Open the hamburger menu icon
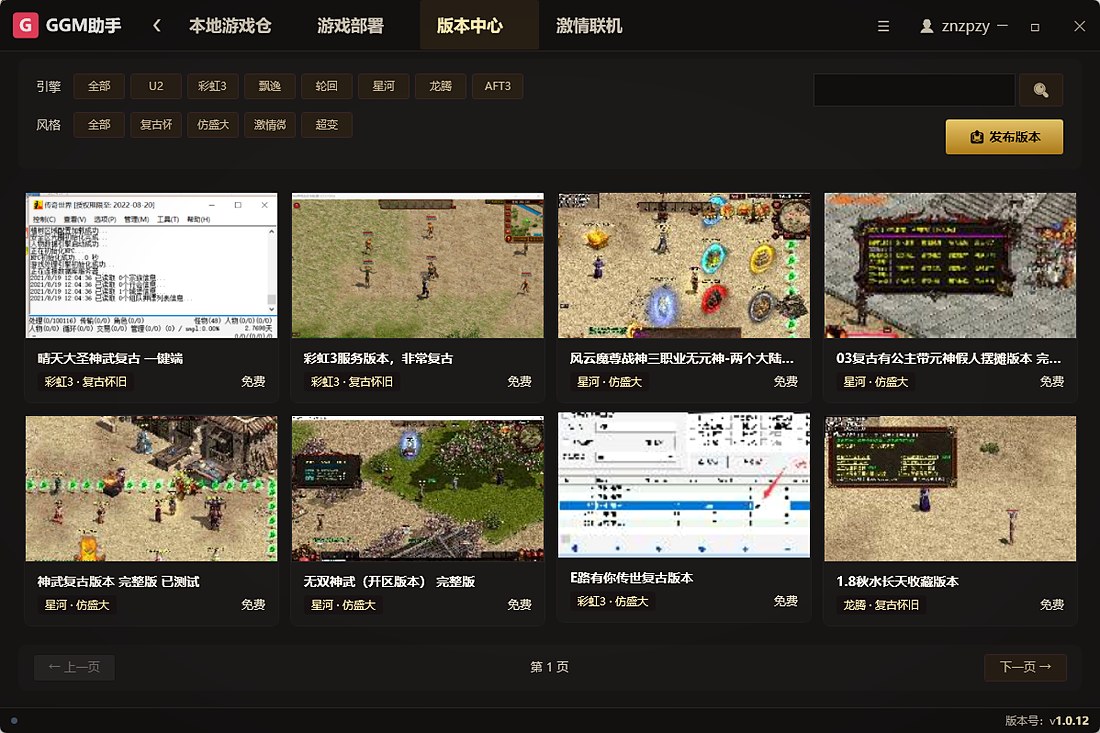This screenshot has width=1100, height=733. click(x=883, y=26)
